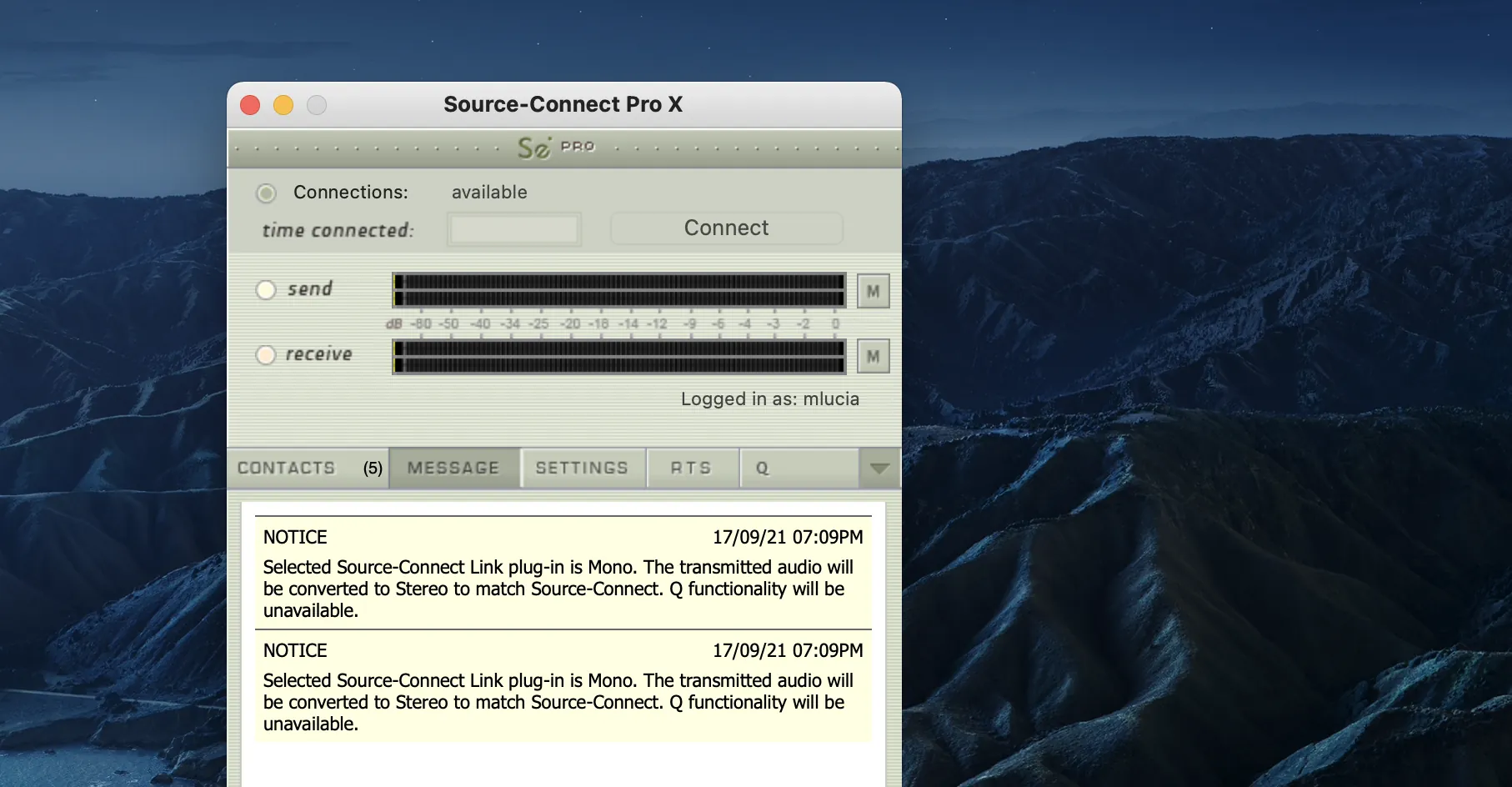The image size is (1512, 787).
Task: Toggle the receive indicator light
Action: pyautogui.click(x=266, y=355)
